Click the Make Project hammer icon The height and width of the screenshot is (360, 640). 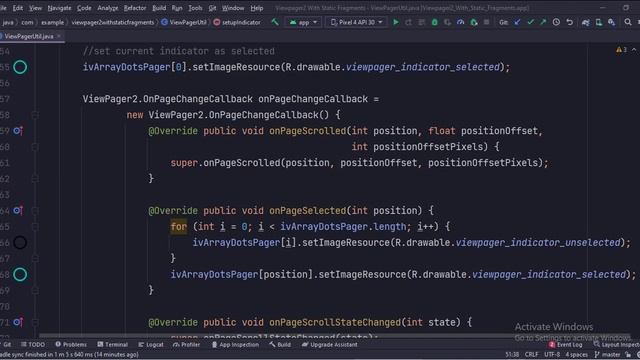pos(275,22)
